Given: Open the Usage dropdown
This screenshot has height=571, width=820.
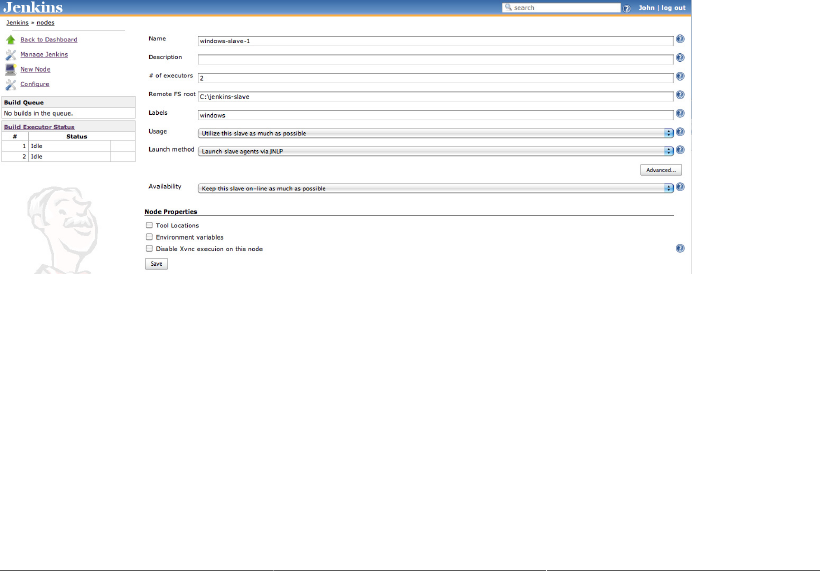Looking at the screenshot, I should [436, 133].
